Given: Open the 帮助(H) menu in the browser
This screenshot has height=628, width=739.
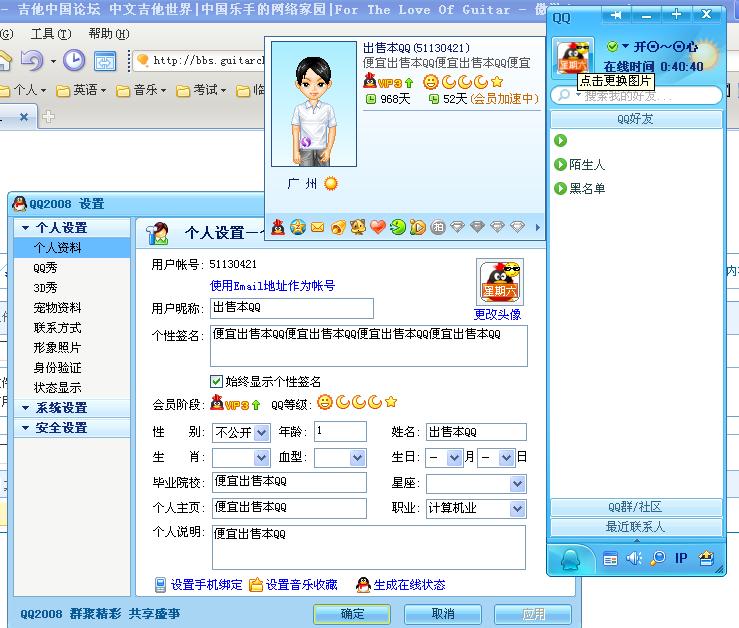Looking at the screenshot, I should tap(109, 34).
